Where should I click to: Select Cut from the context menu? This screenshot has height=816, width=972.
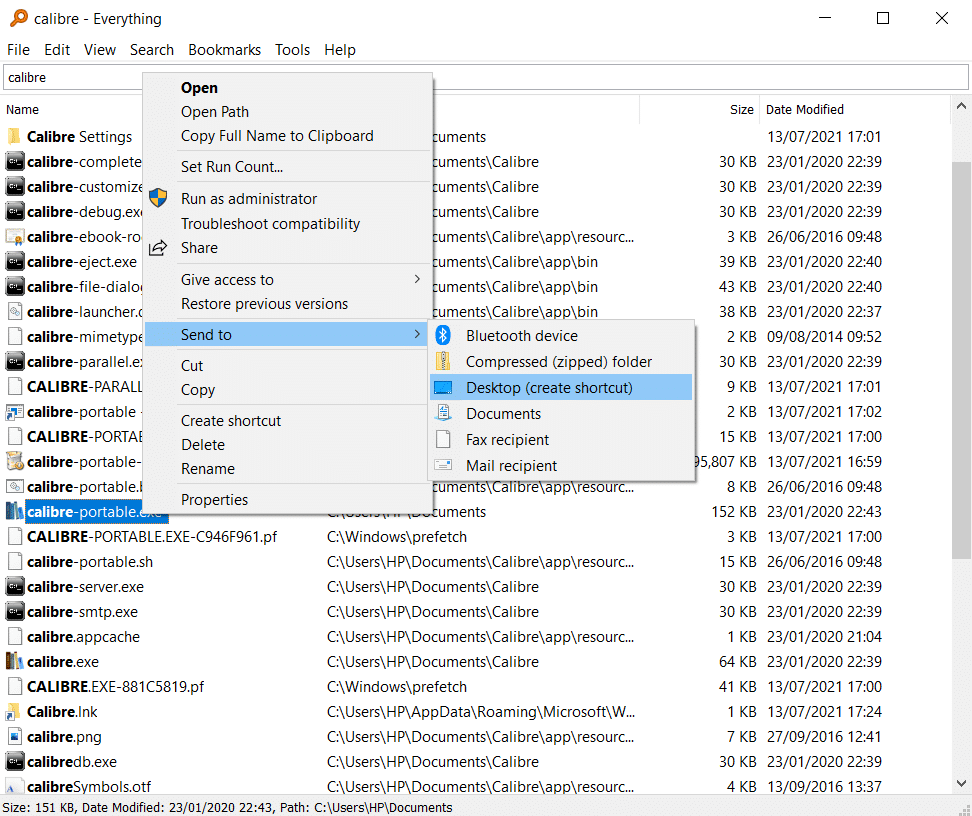pyautogui.click(x=288, y=365)
